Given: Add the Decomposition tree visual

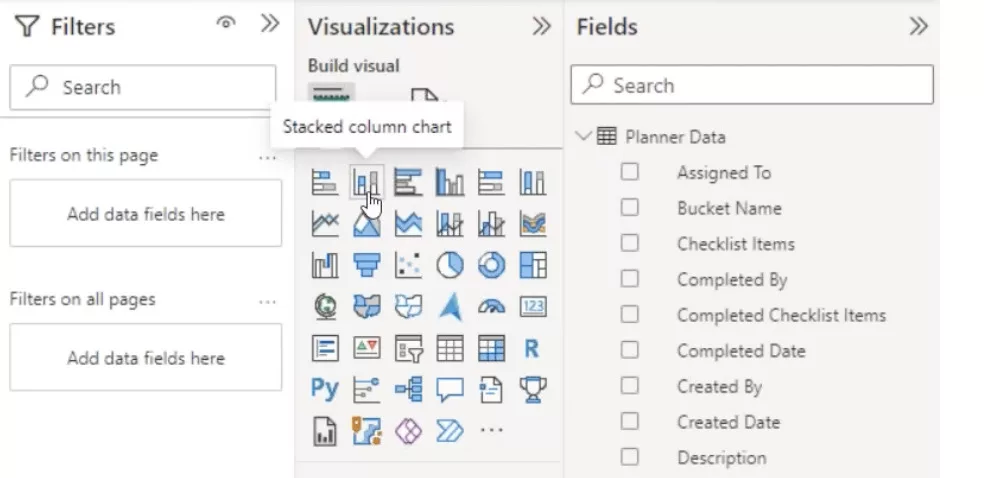Looking at the screenshot, I should 408,389.
